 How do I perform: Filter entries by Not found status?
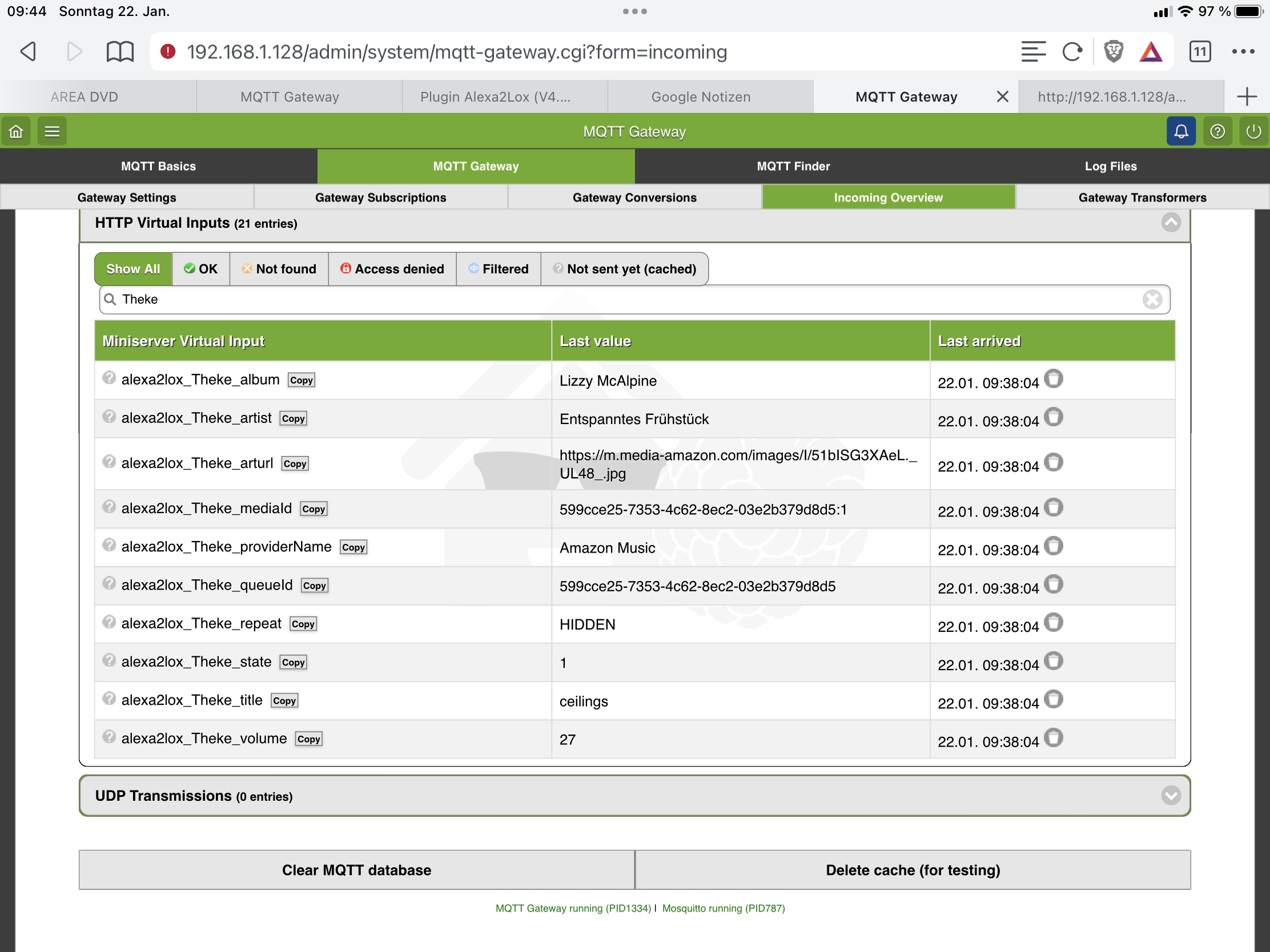tap(279, 269)
